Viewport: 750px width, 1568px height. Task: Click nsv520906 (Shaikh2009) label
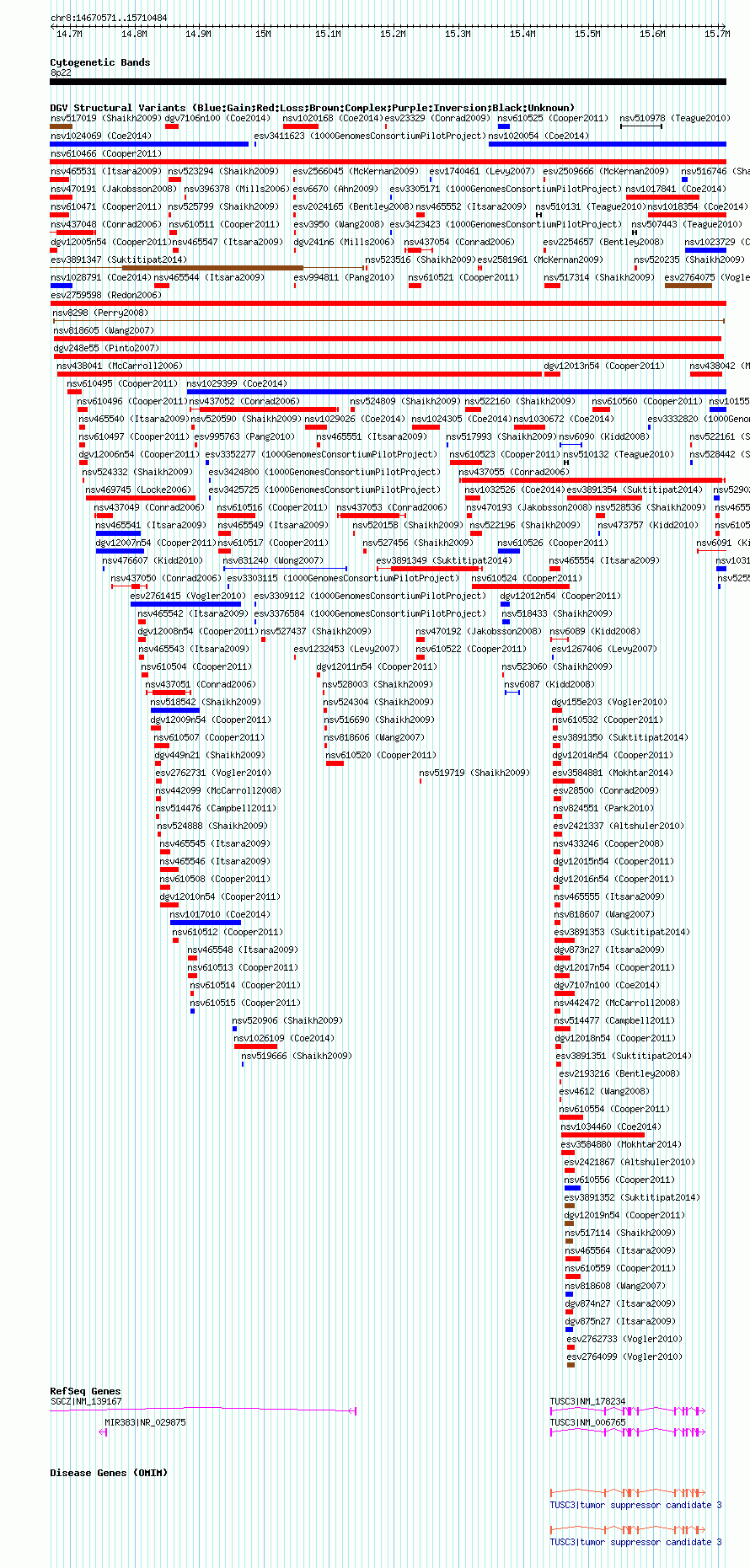[x=287, y=1020]
